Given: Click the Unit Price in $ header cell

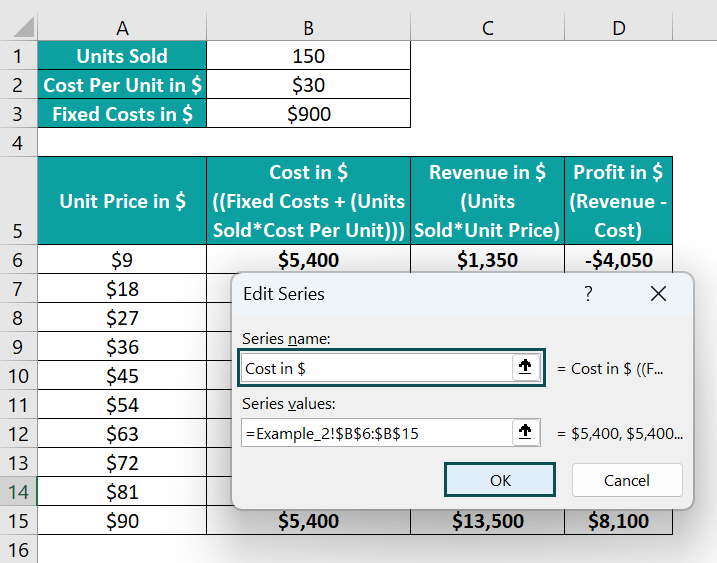Looking at the screenshot, I should (122, 201).
